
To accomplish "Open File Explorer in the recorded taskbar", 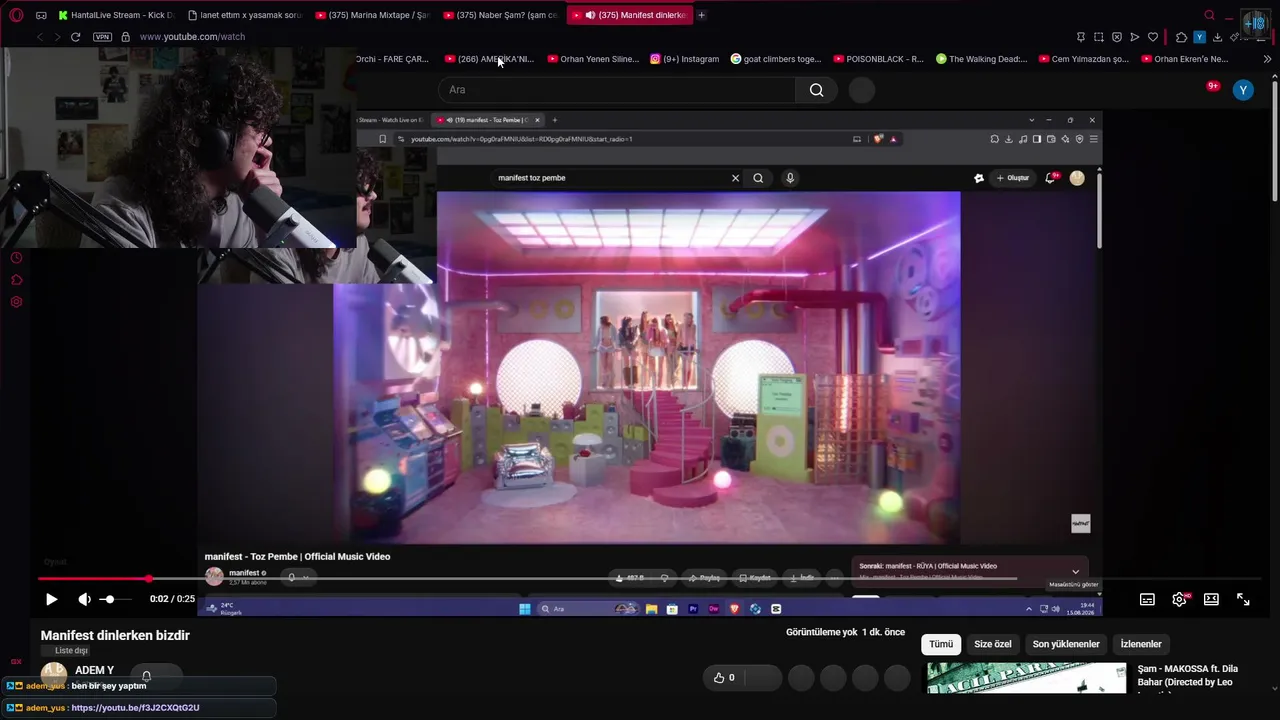I will [651, 609].
